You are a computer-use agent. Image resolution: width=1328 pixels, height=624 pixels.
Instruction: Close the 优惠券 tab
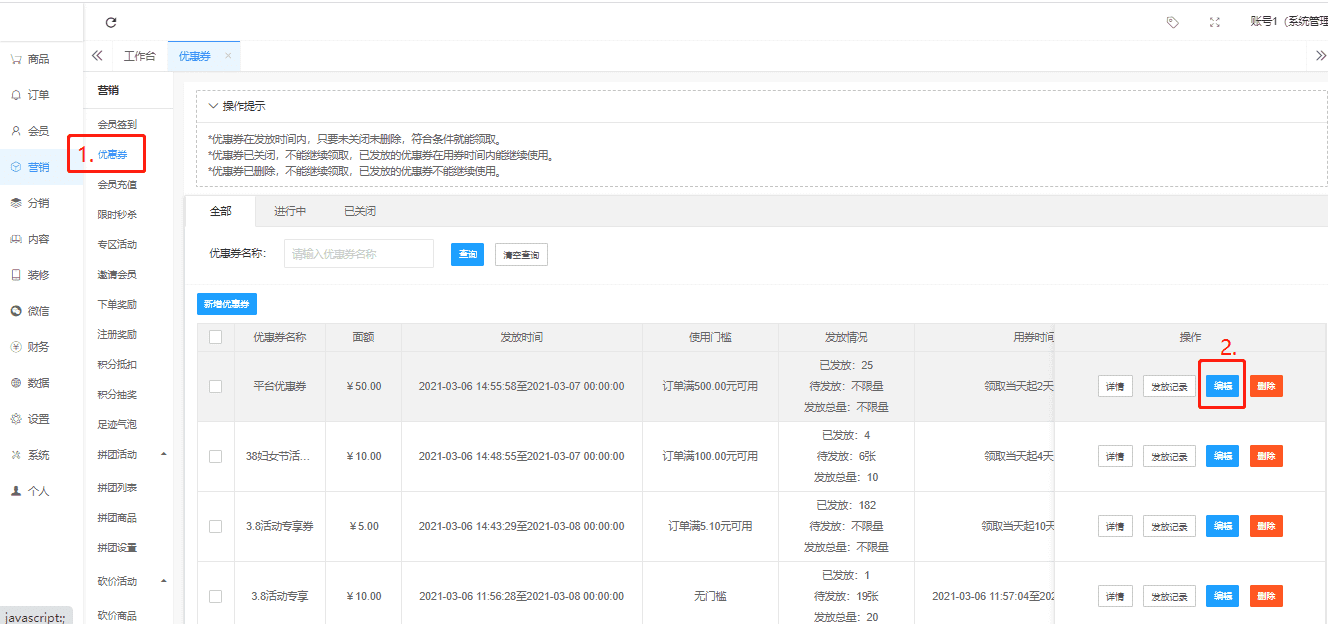(228, 56)
